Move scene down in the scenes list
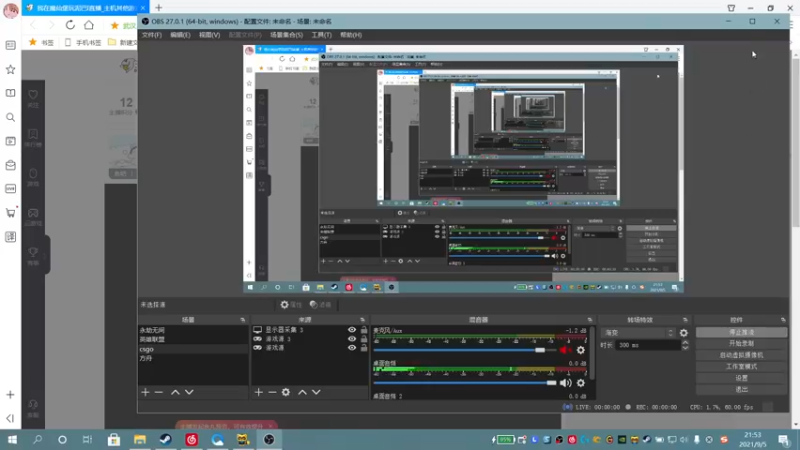Screen dimensions: 800x450 coord(189,392)
